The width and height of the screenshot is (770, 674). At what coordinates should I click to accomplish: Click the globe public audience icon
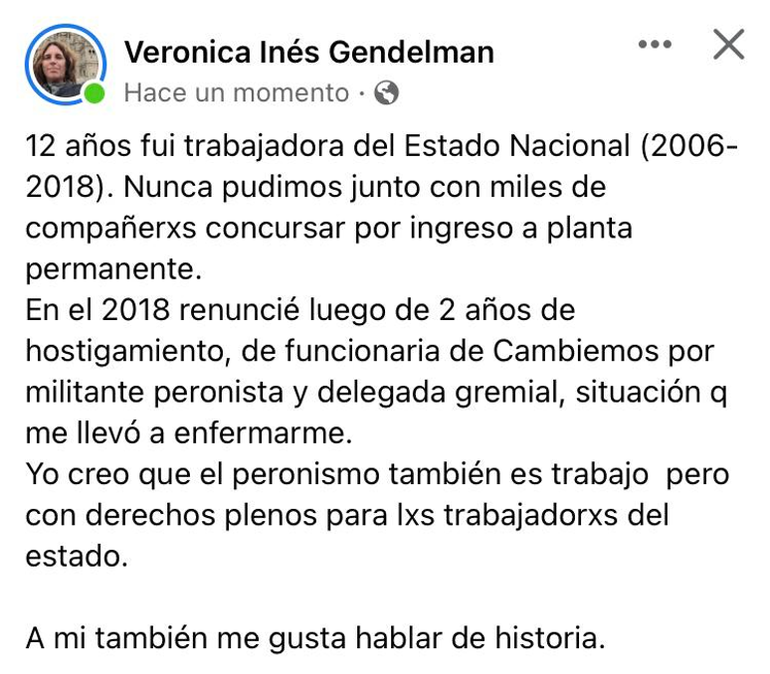click(386, 93)
